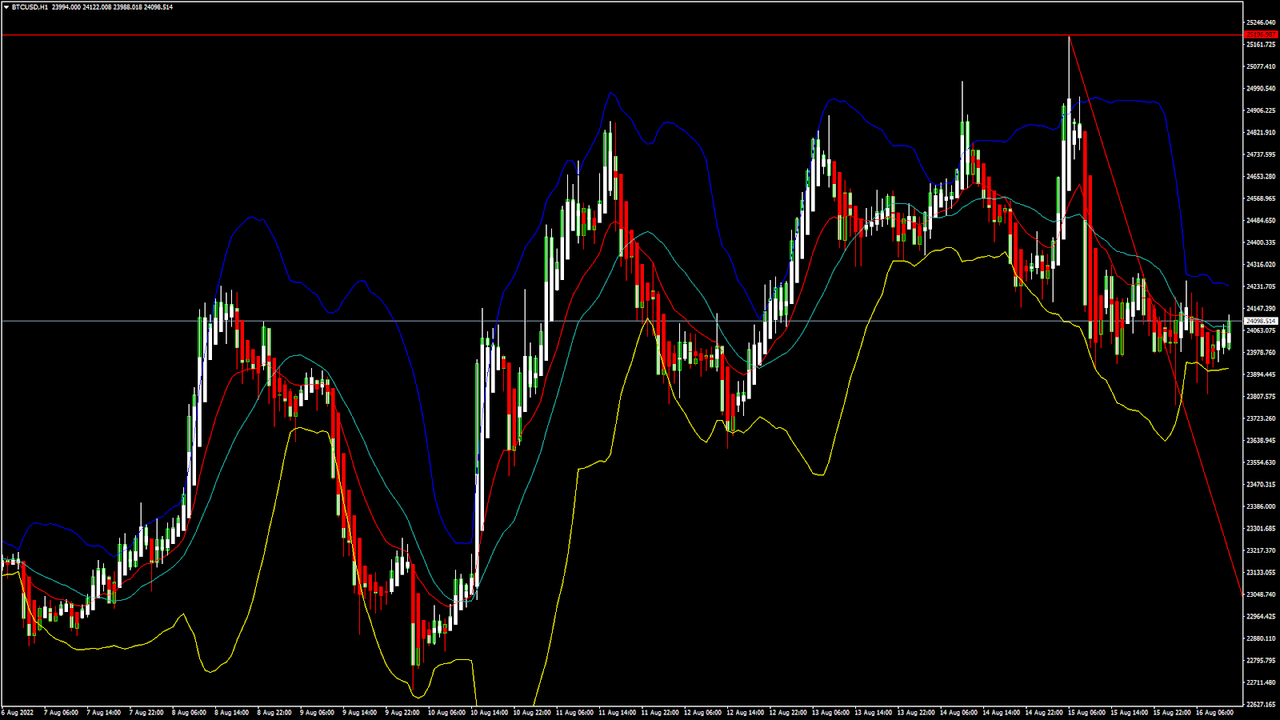This screenshot has height=720, width=1280.
Task: Click the 22627.165 label at scale bottom
Action: 1261,704
